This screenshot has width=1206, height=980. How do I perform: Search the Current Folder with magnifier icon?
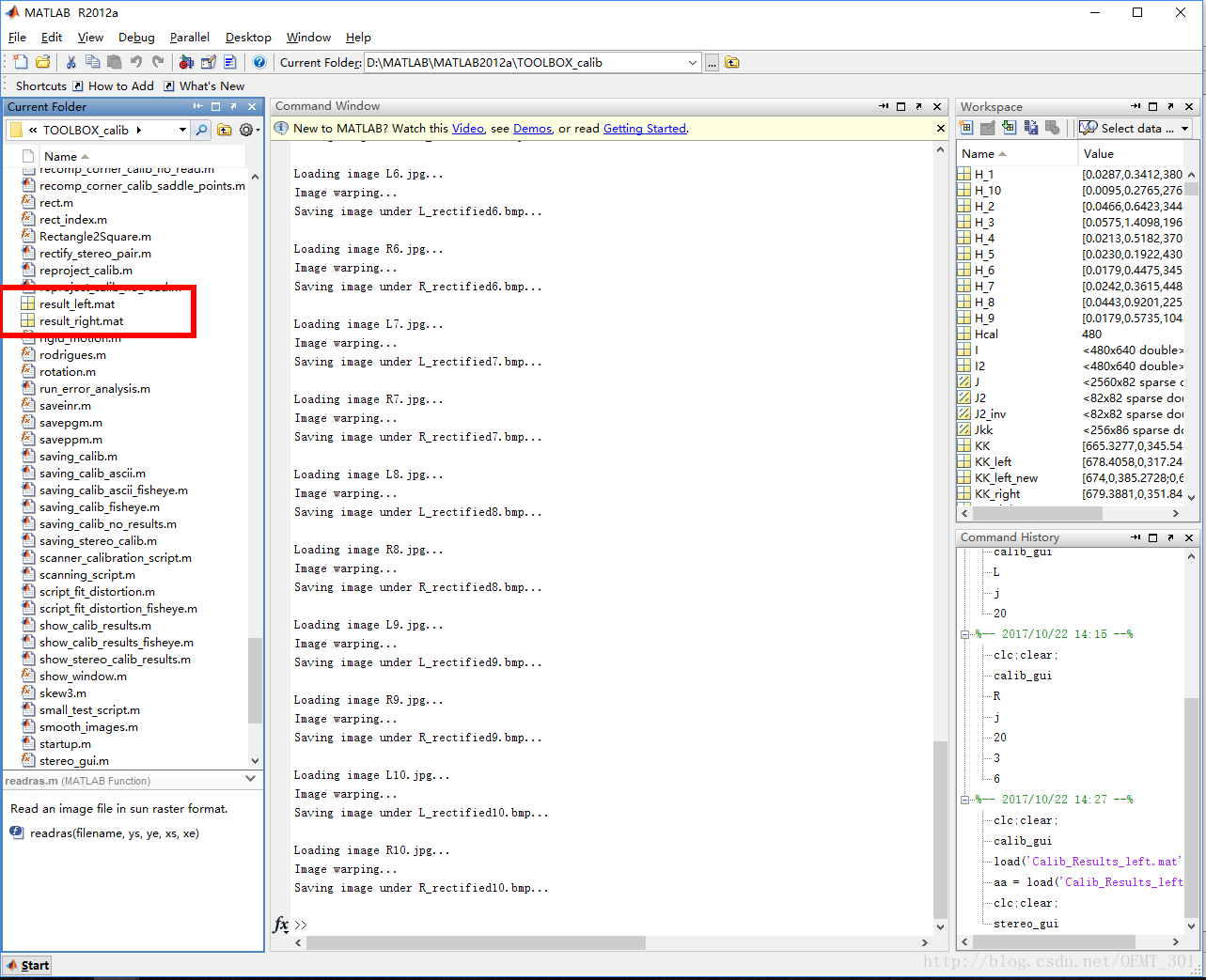click(x=201, y=130)
